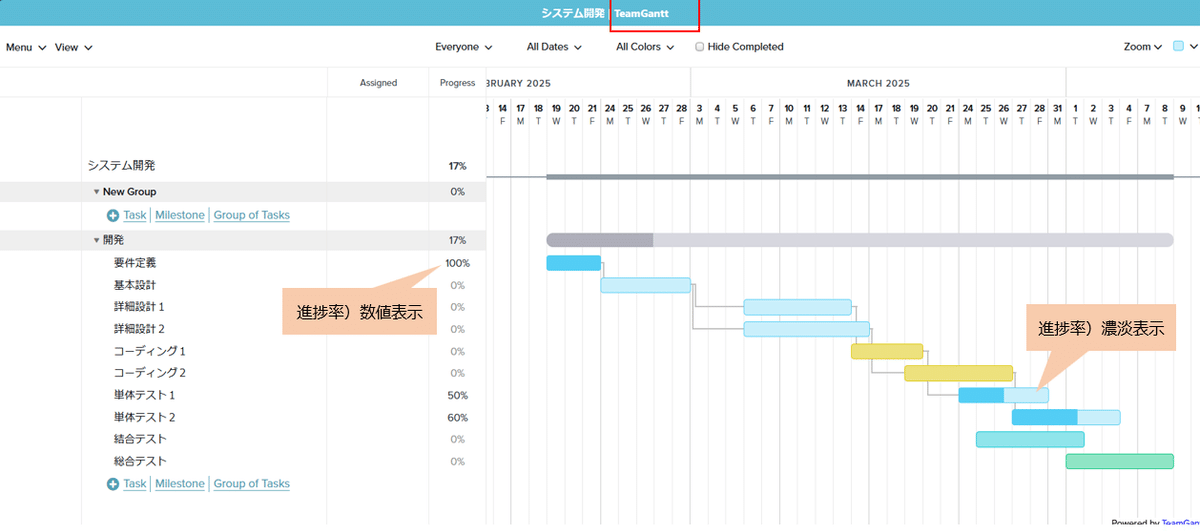Select the 要件定義 Gantt bar

tap(573, 263)
